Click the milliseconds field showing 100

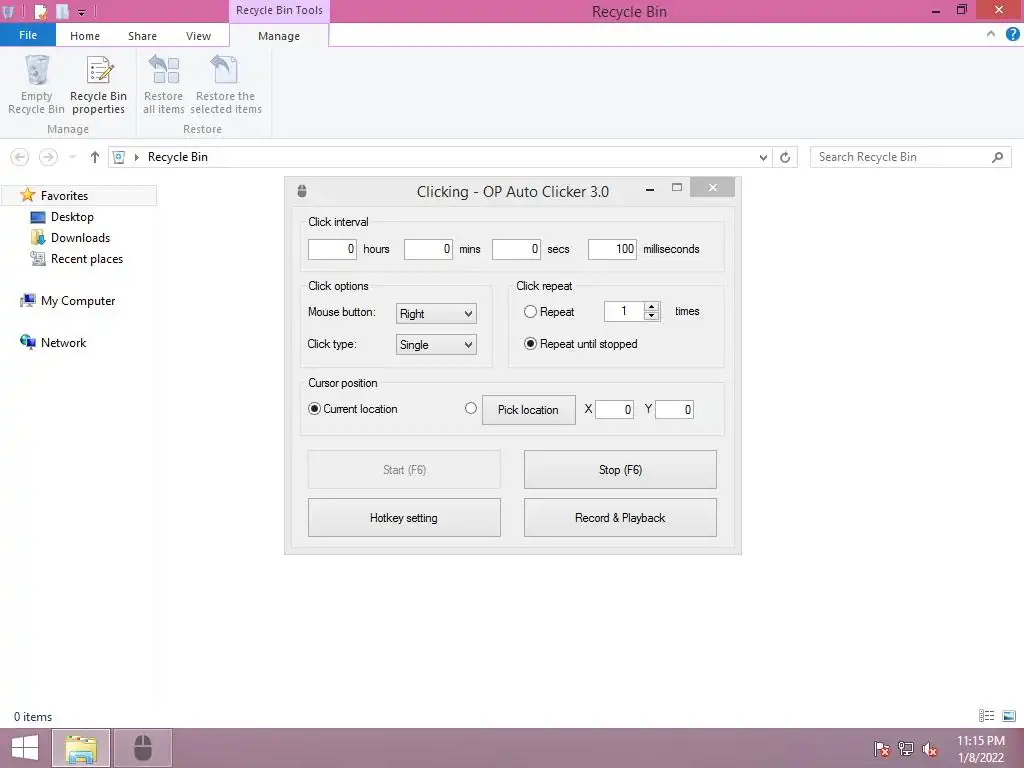[x=612, y=249]
